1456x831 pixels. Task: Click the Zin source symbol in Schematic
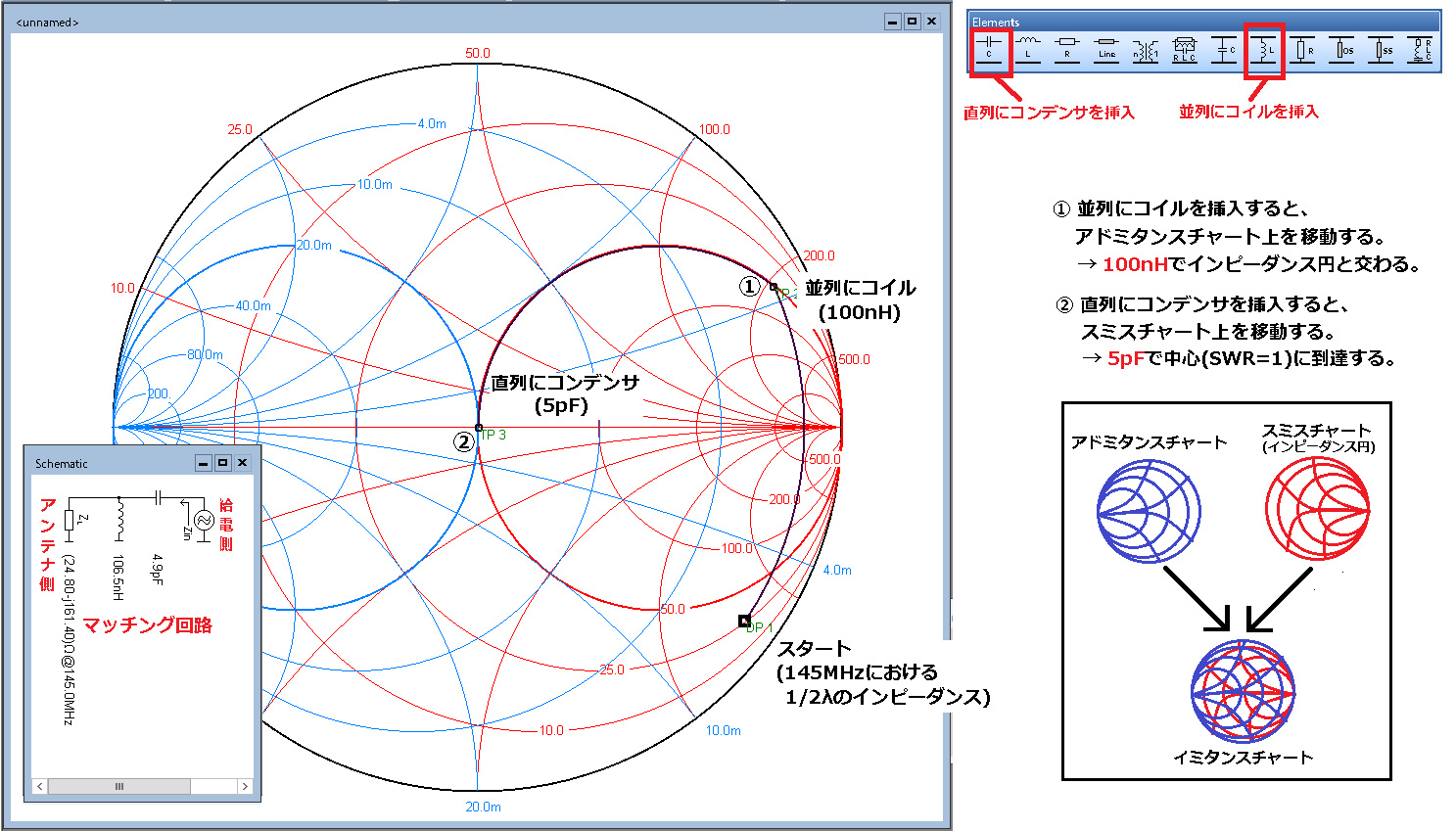click(x=204, y=521)
